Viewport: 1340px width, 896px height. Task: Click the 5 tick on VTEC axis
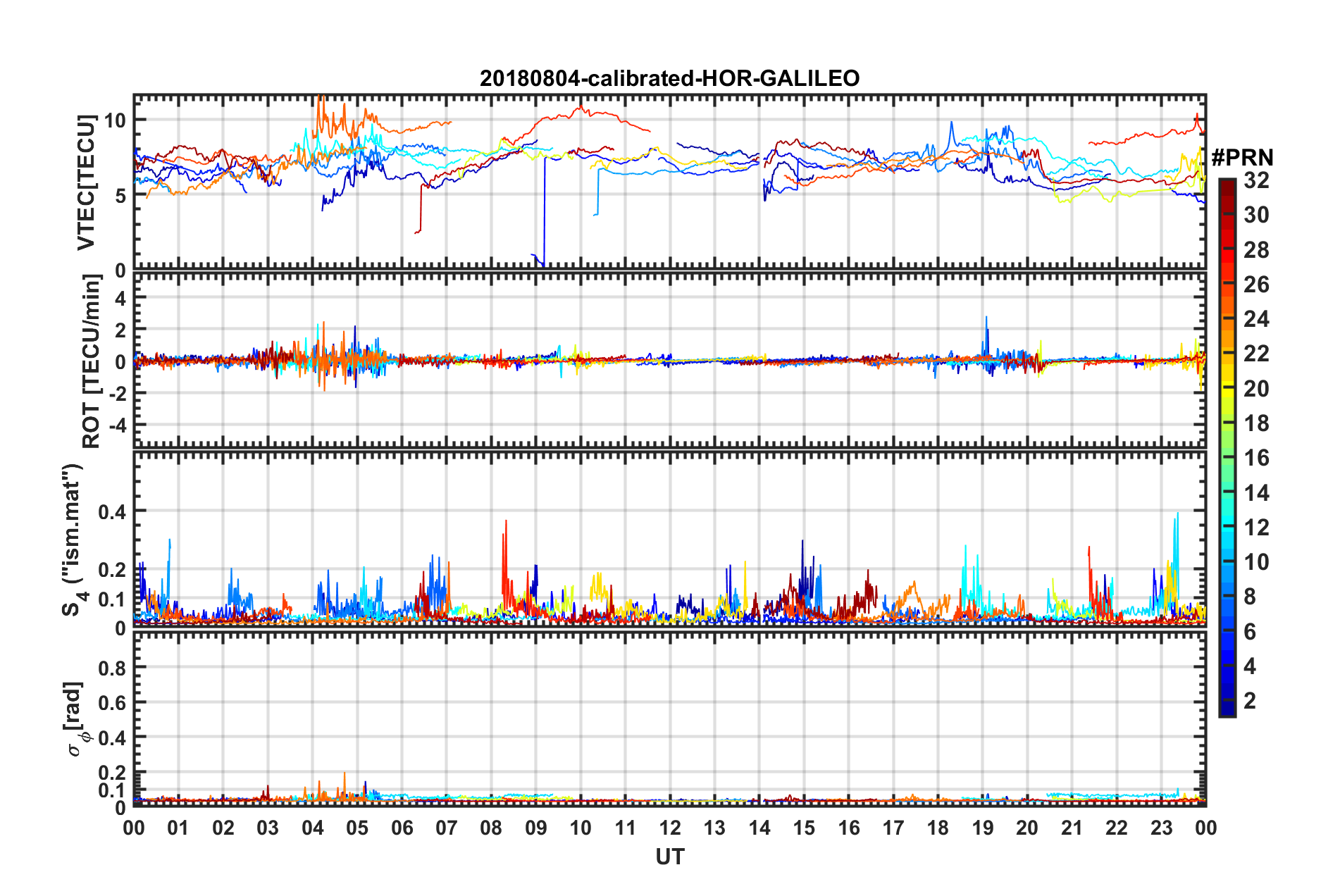(121, 195)
